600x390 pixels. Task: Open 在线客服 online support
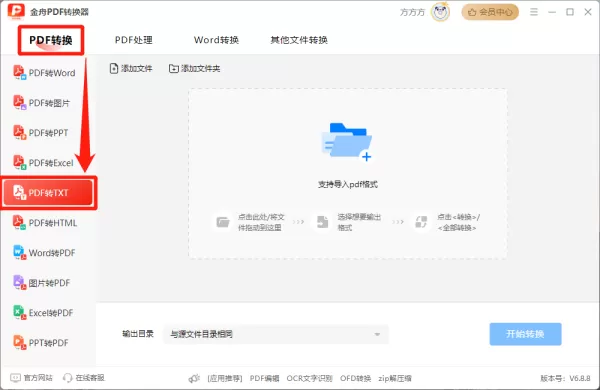click(84, 378)
